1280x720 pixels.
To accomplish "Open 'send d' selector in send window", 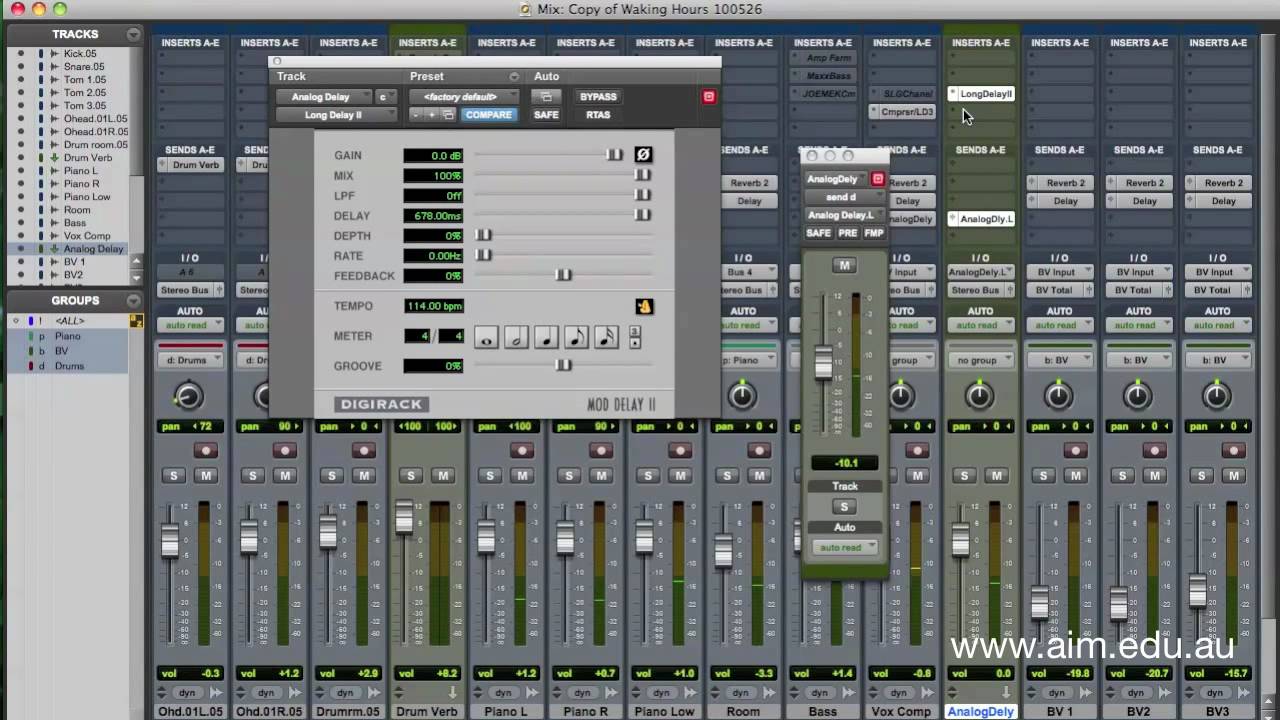I will [845, 197].
